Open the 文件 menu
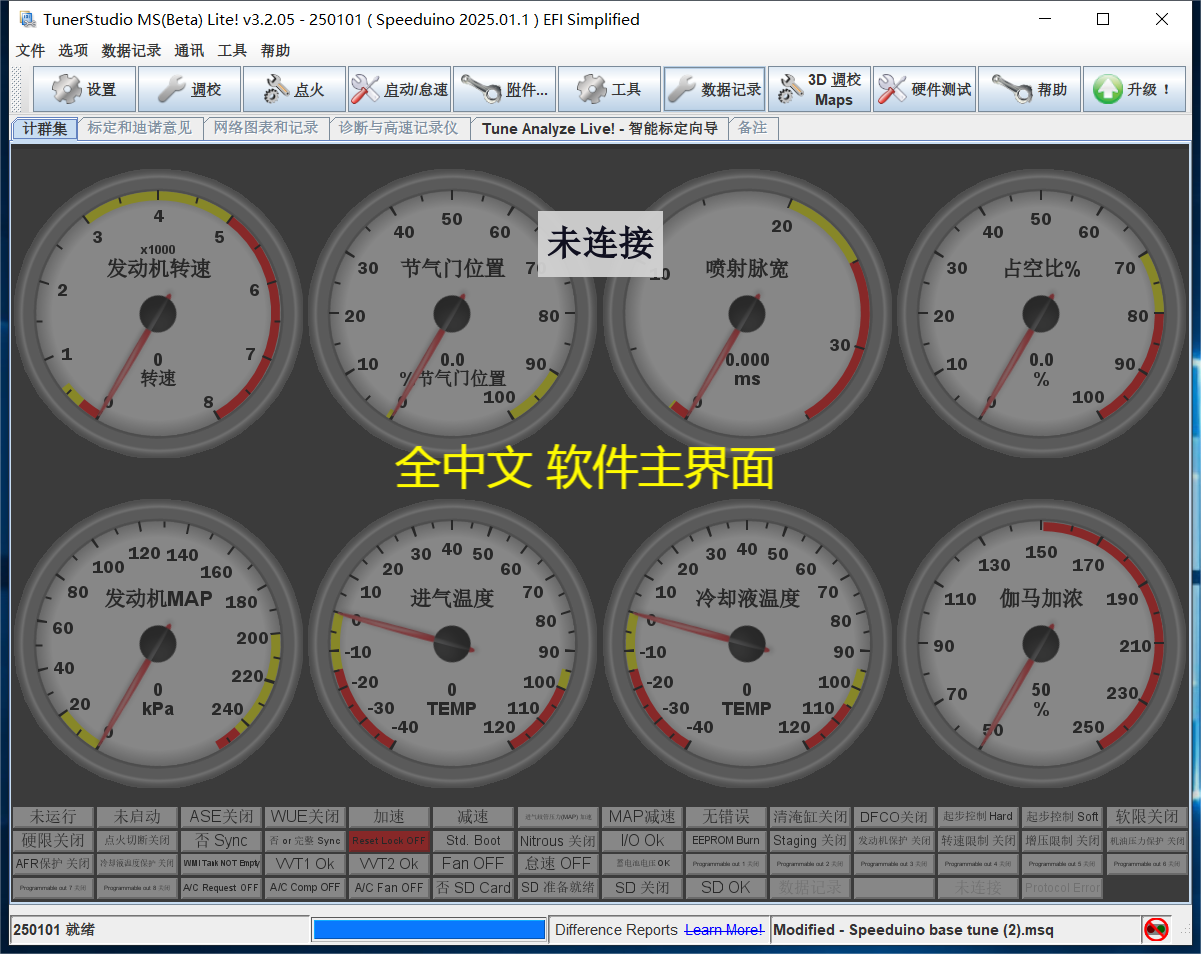 coord(31,50)
